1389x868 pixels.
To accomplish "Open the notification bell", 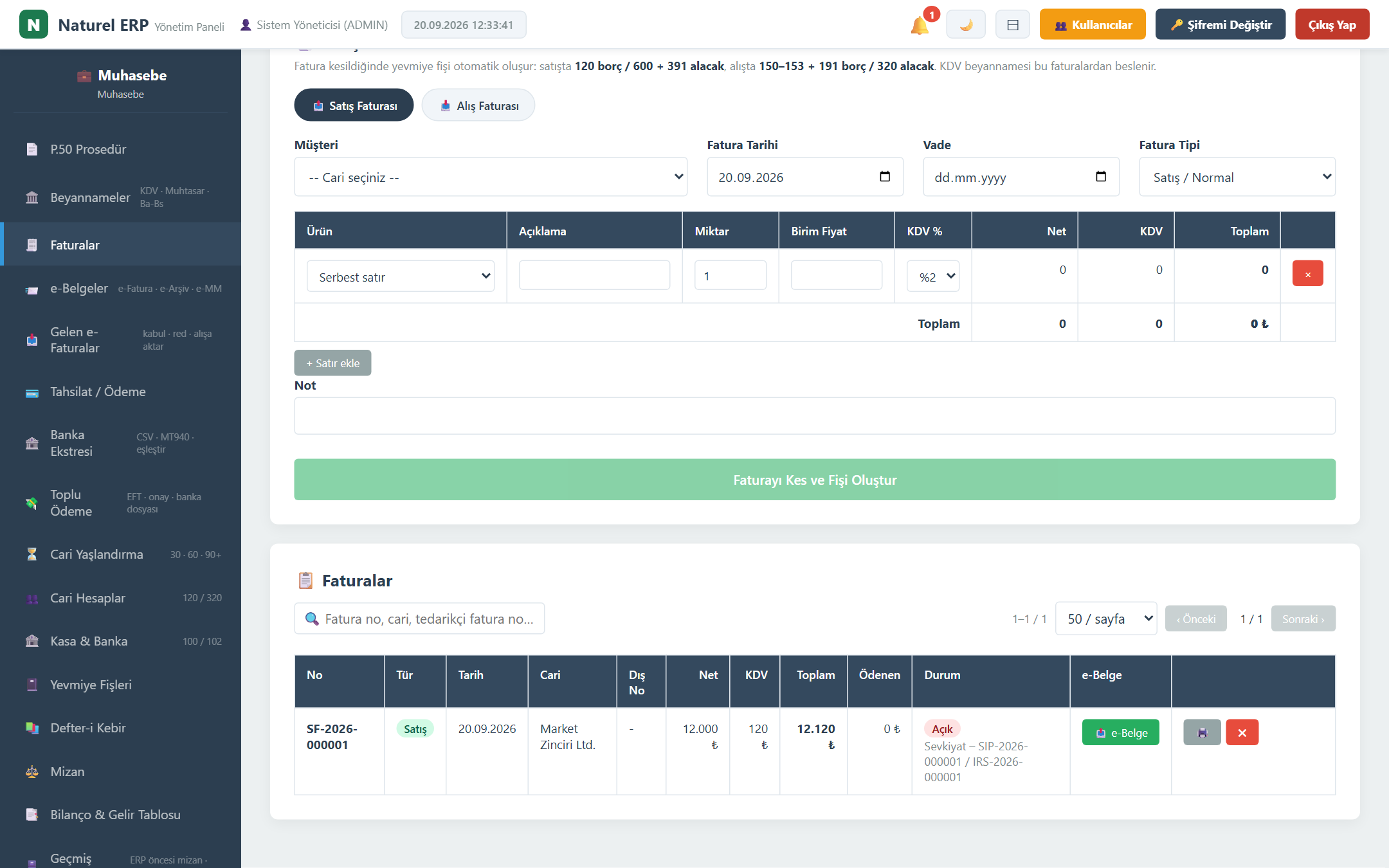I will (x=920, y=26).
